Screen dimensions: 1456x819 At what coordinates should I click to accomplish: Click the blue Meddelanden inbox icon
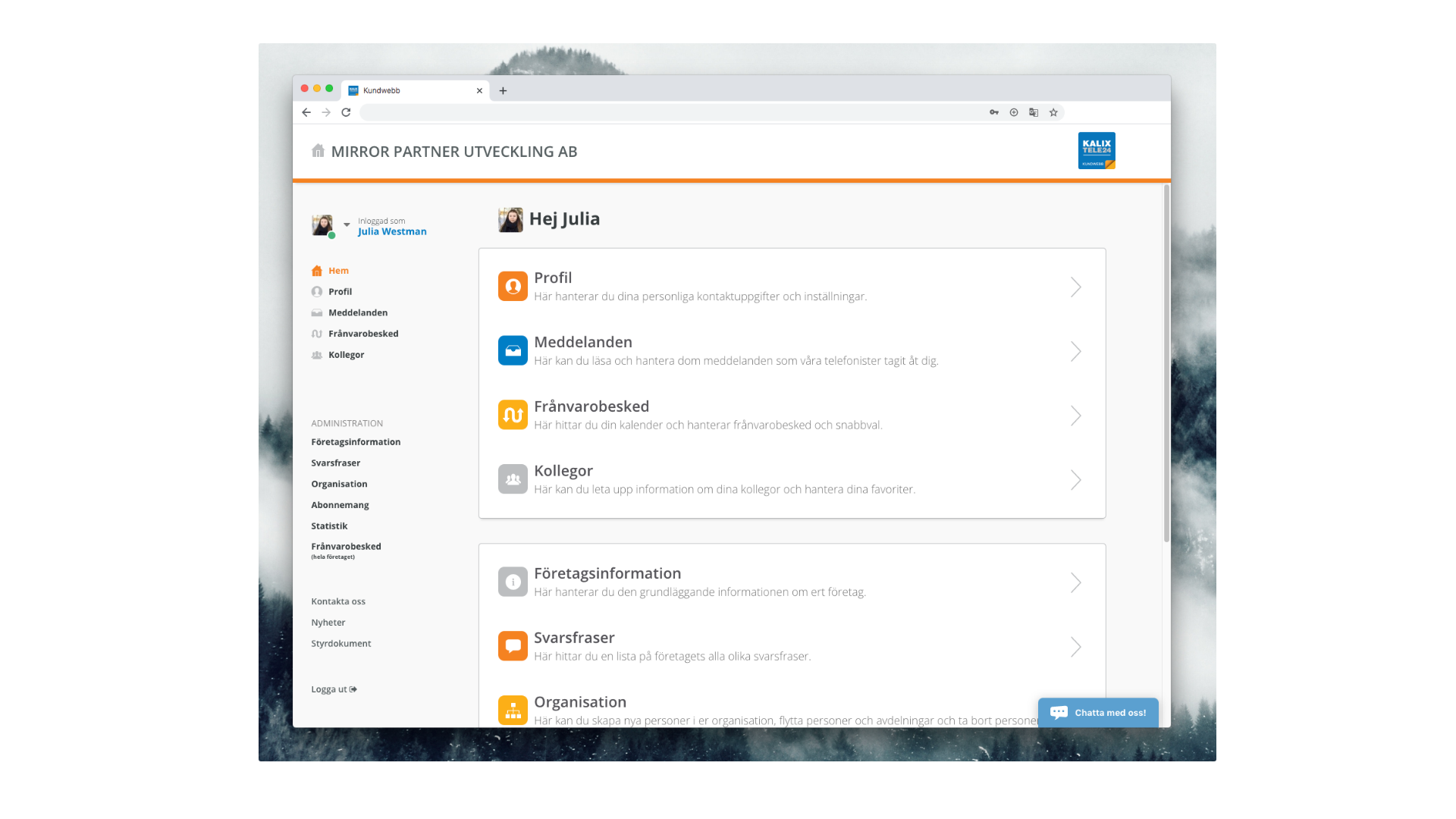(513, 351)
